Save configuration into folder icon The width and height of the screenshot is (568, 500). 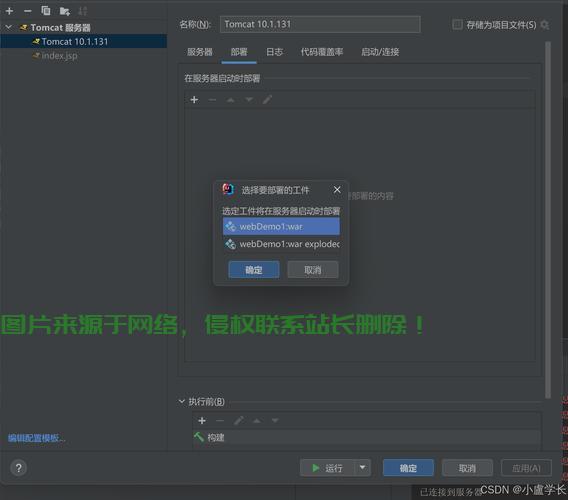click(65, 11)
